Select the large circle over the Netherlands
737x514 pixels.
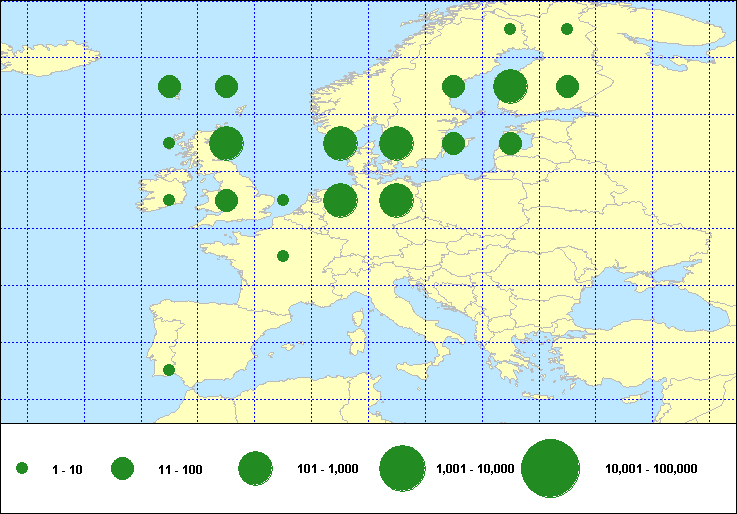(x=340, y=200)
